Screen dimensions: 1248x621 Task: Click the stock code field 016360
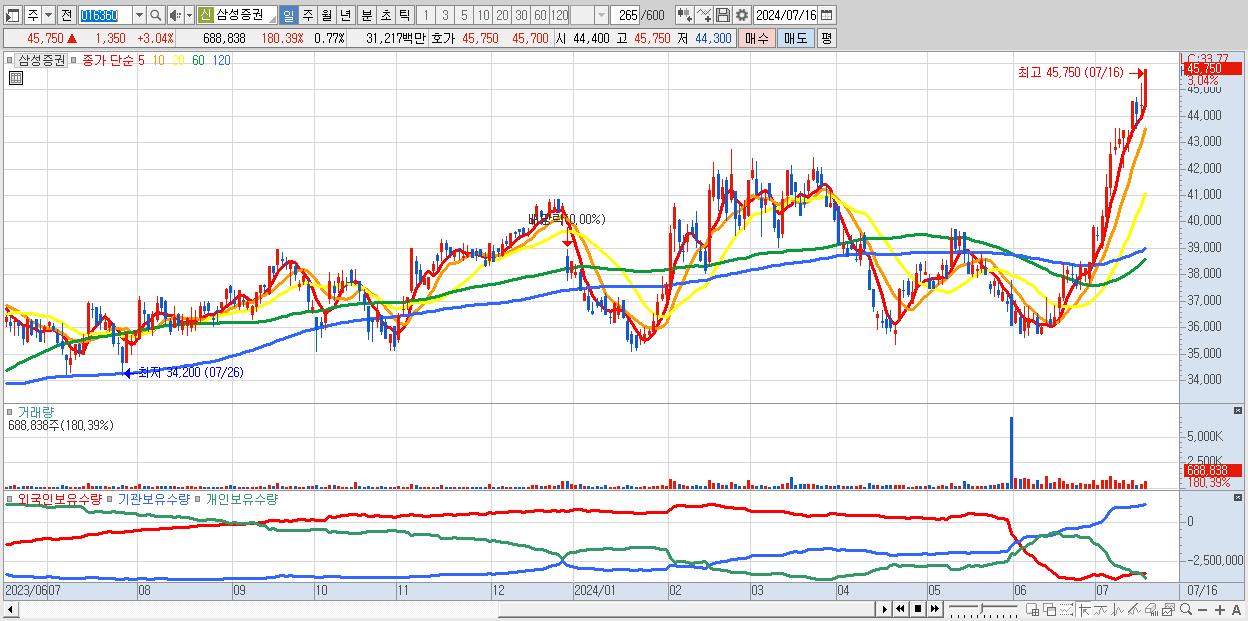pyautogui.click(x=104, y=15)
